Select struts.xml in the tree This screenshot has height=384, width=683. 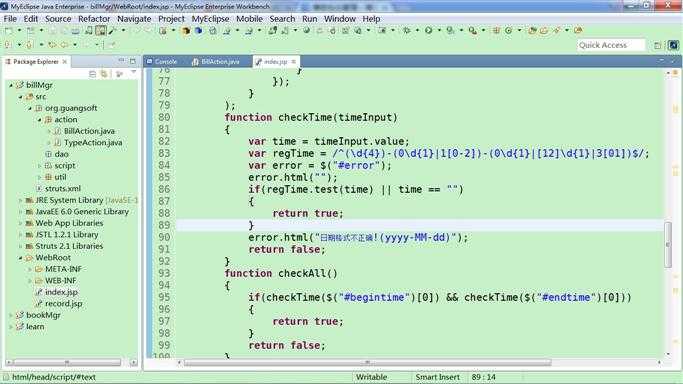click(63, 189)
